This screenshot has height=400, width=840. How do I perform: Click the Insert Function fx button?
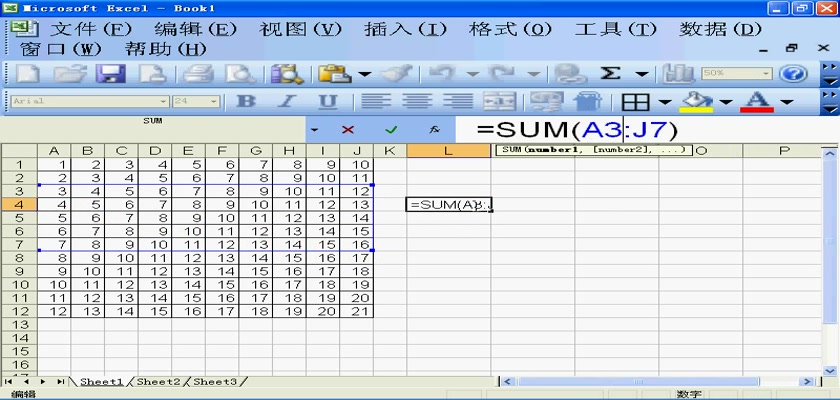[434, 129]
